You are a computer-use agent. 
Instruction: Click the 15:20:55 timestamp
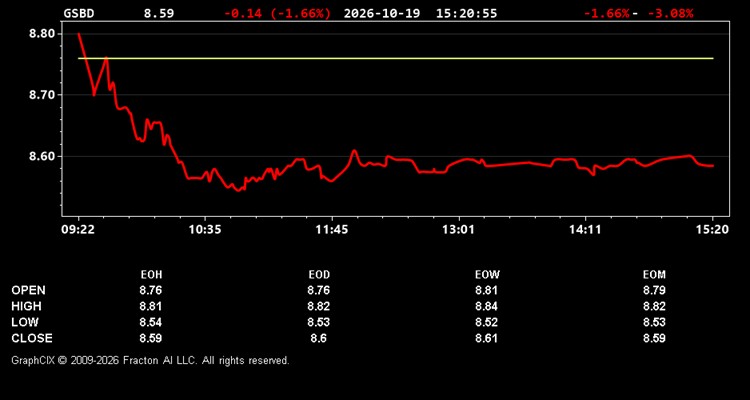(x=466, y=13)
